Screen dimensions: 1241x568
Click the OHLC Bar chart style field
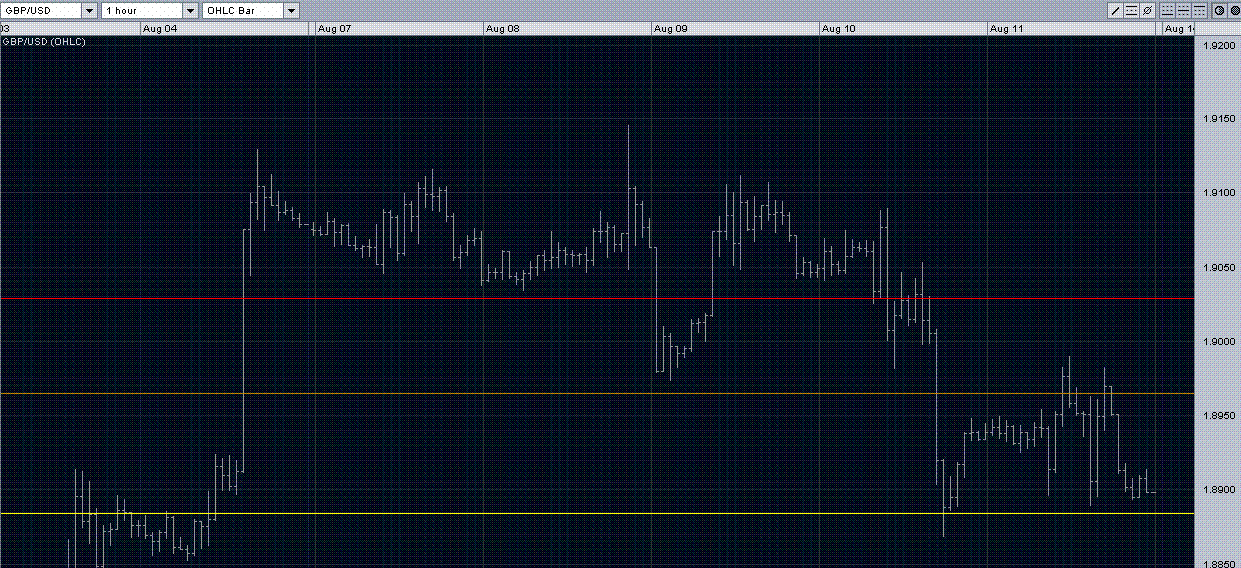point(243,10)
